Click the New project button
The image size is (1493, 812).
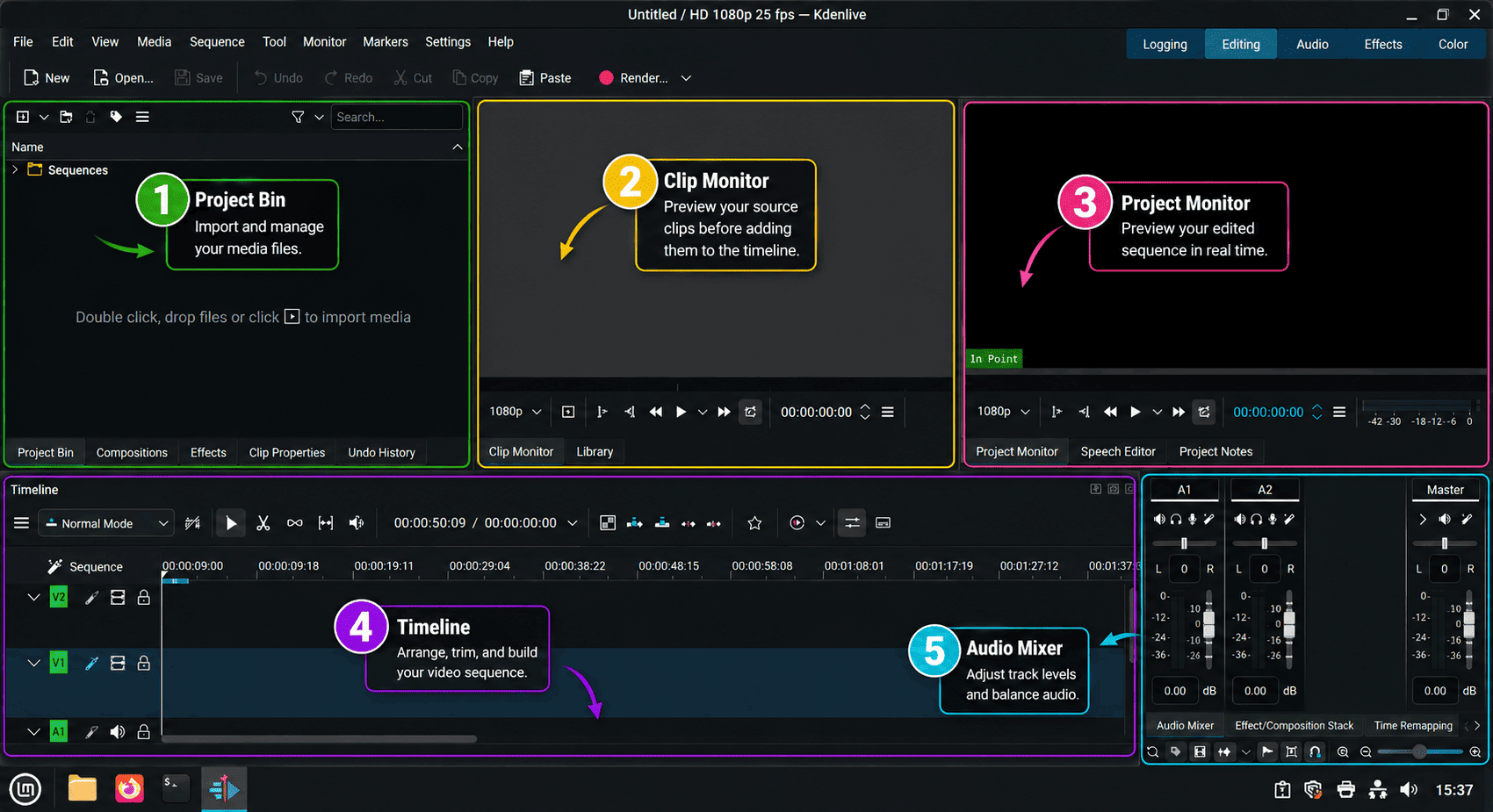tap(47, 78)
